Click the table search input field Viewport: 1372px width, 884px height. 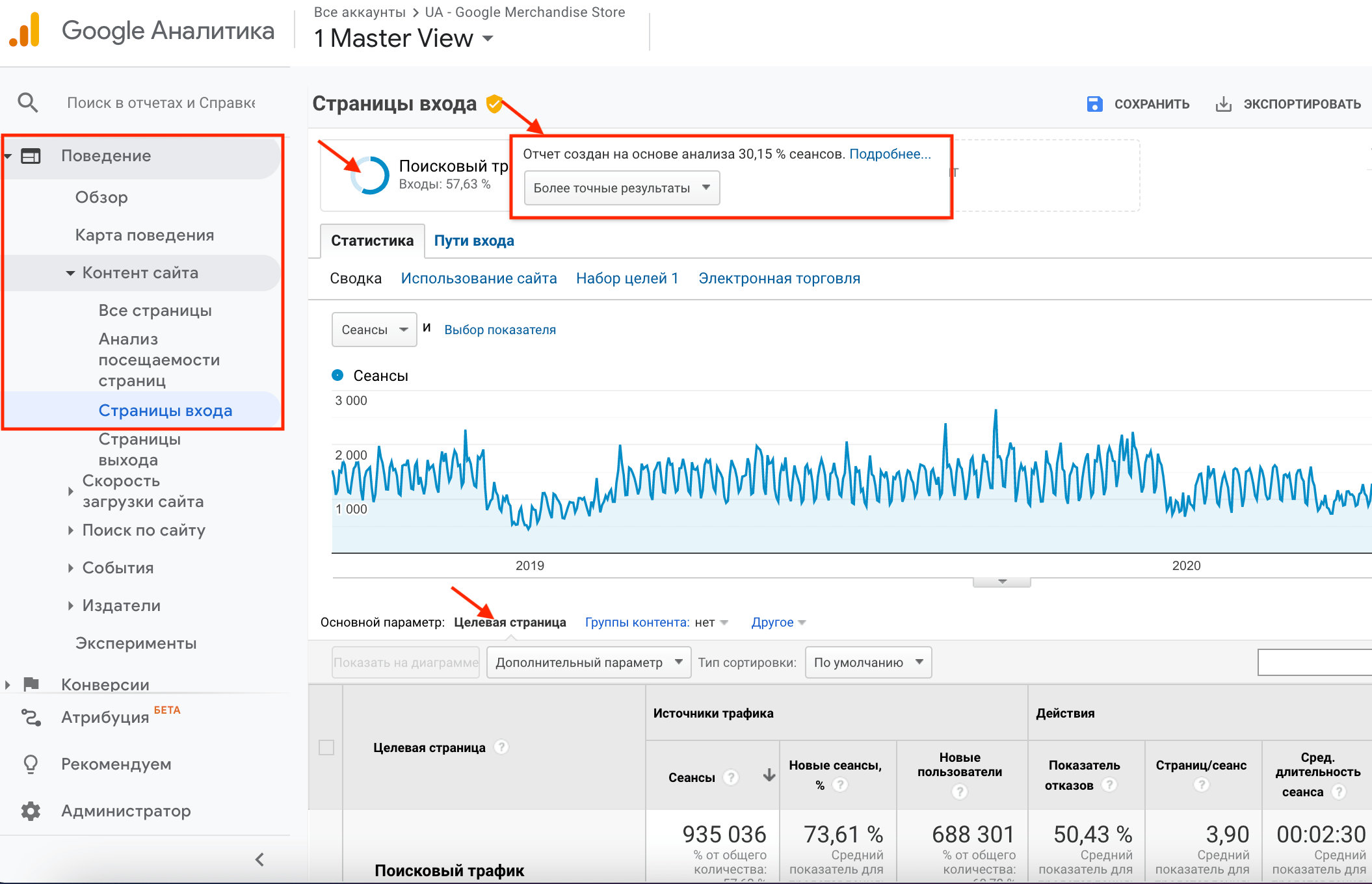point(1315,662)
